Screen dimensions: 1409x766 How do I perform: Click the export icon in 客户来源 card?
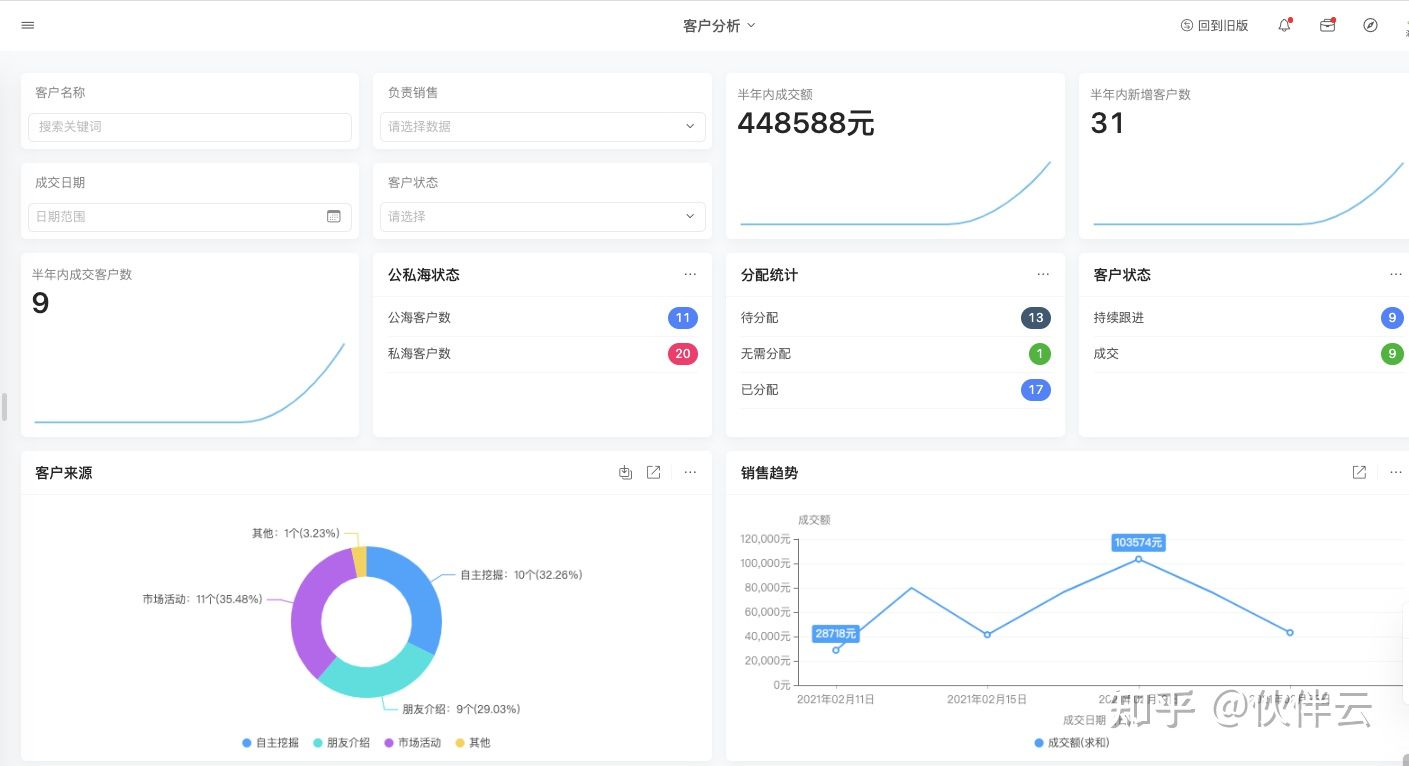tap(625, 472)
